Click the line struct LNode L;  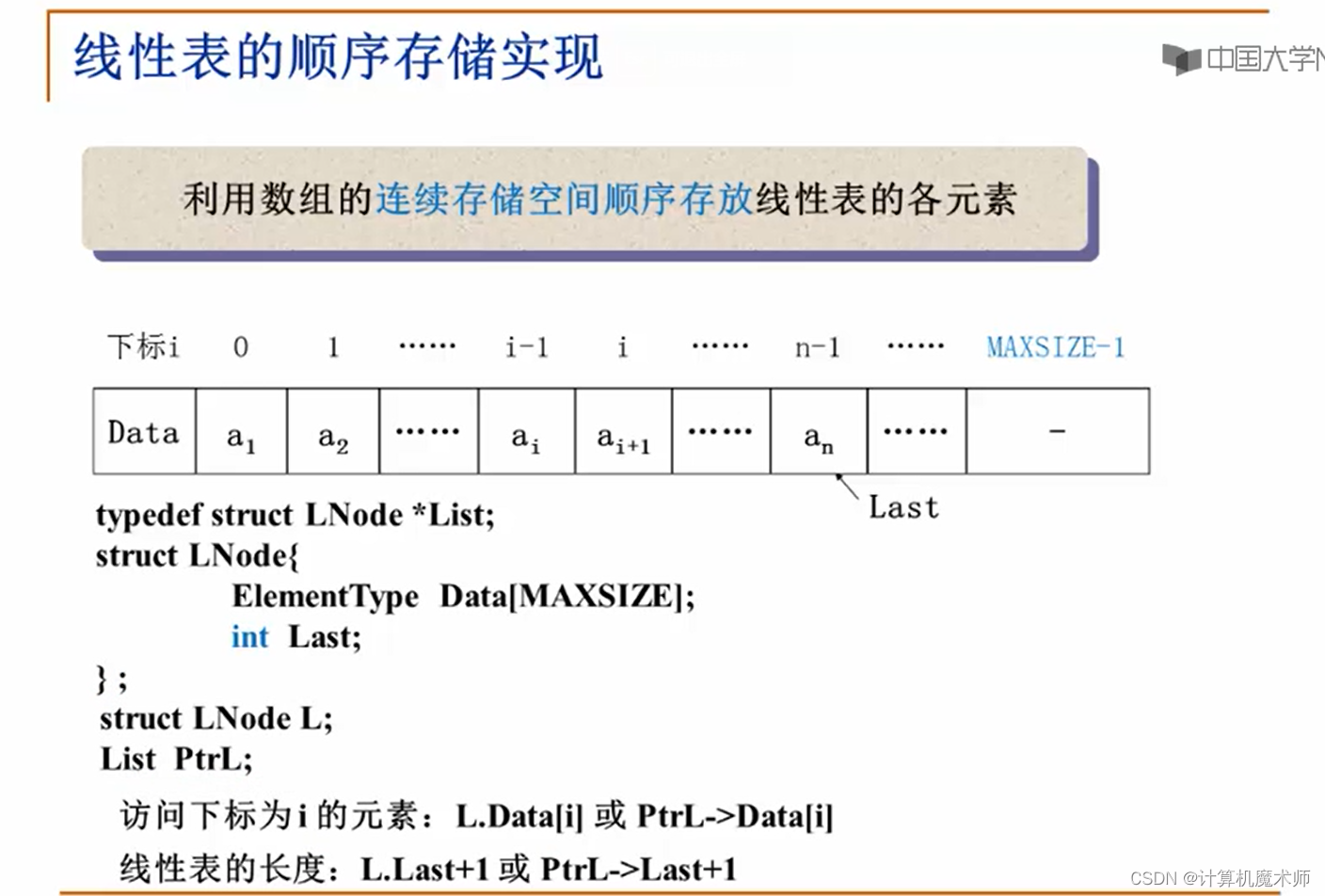(x=216, y=718)
